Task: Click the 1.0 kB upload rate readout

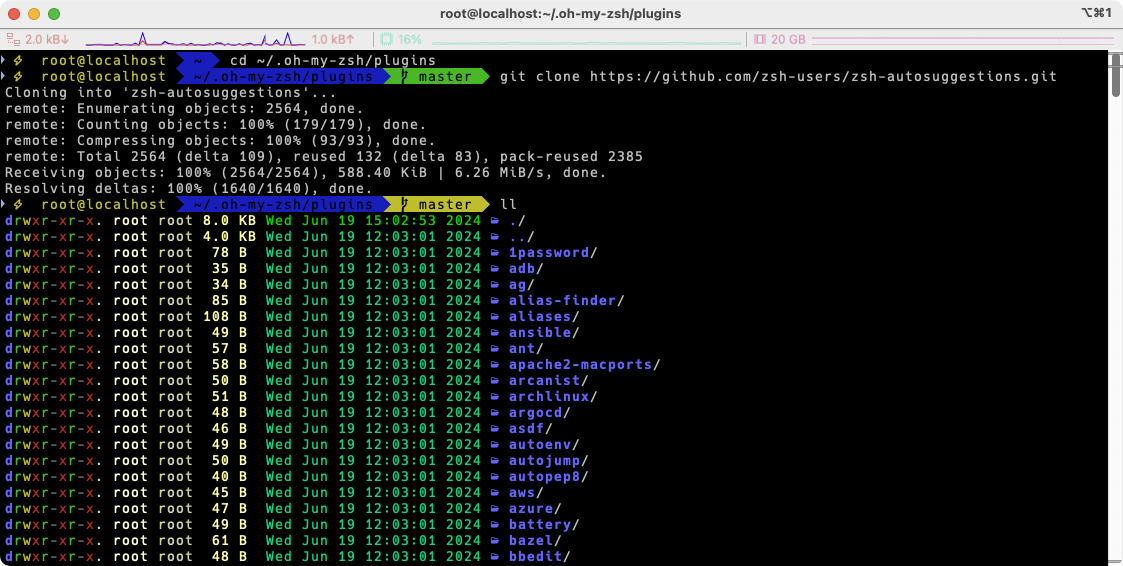Action: click(x=333, y=39)
